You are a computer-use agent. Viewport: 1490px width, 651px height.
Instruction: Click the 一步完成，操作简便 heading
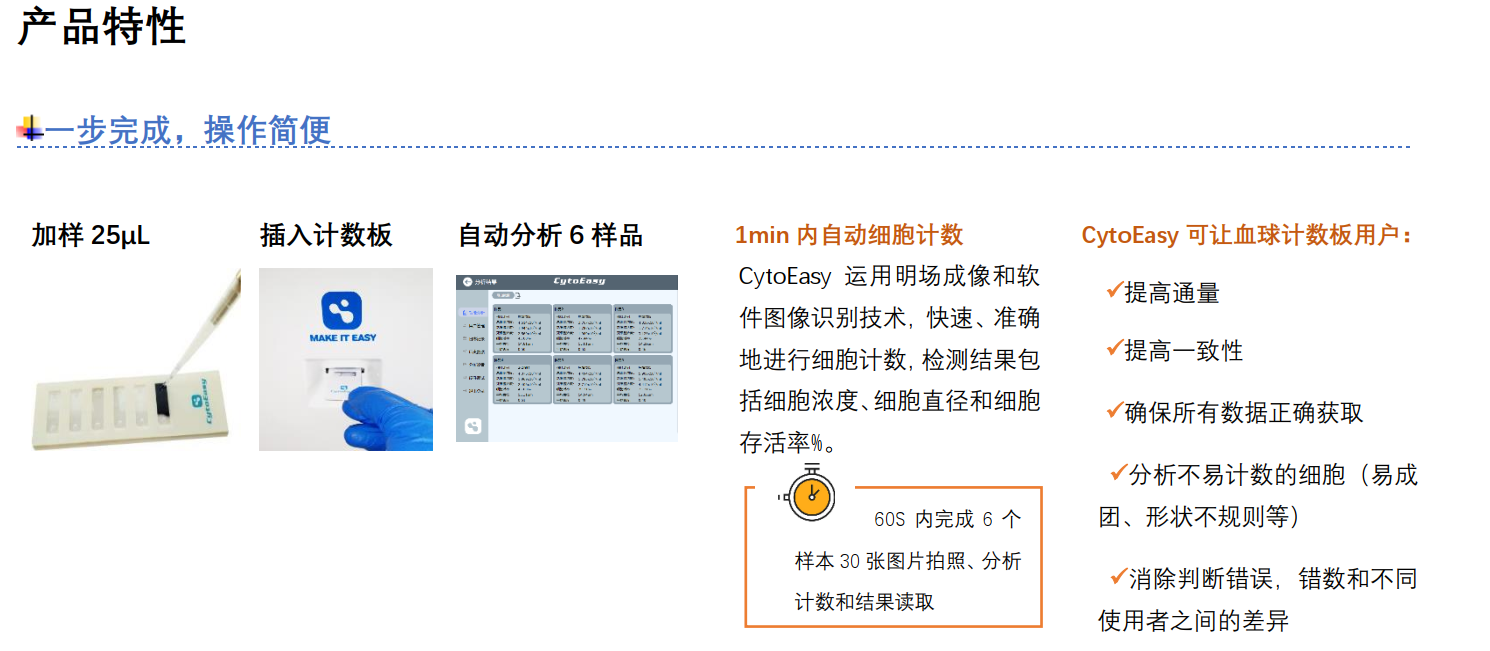[x=187, y=130]
